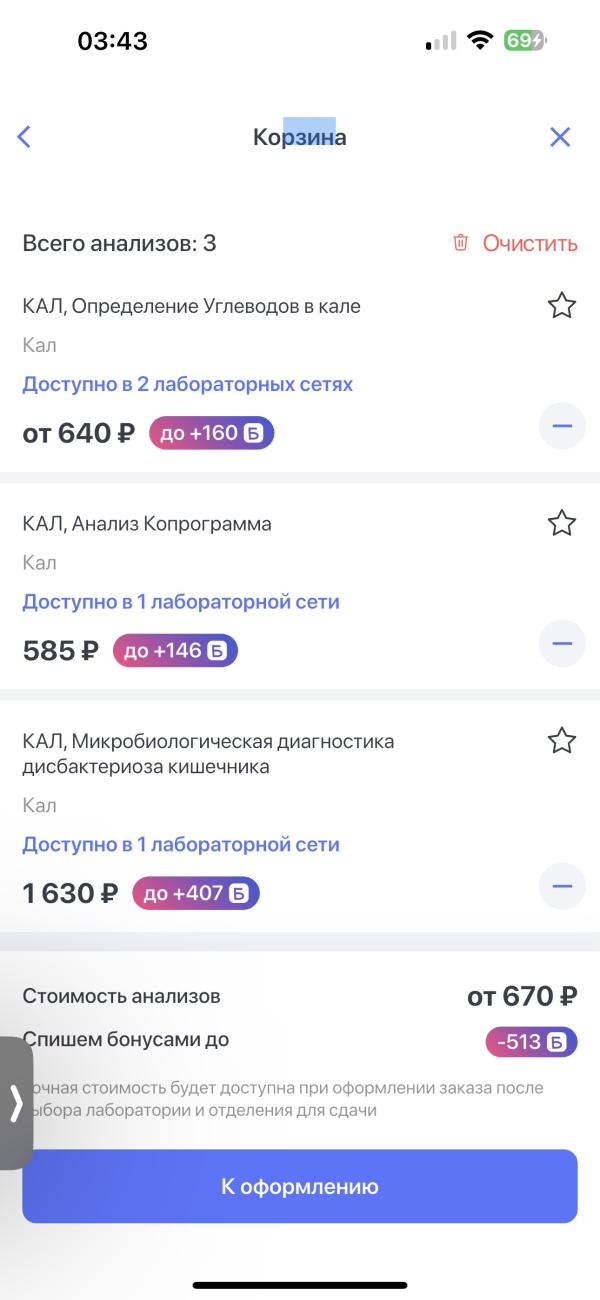Tap the -513 bonus write-off badge
This screenshot has width=600, height=1300.
coord(532,1043)
